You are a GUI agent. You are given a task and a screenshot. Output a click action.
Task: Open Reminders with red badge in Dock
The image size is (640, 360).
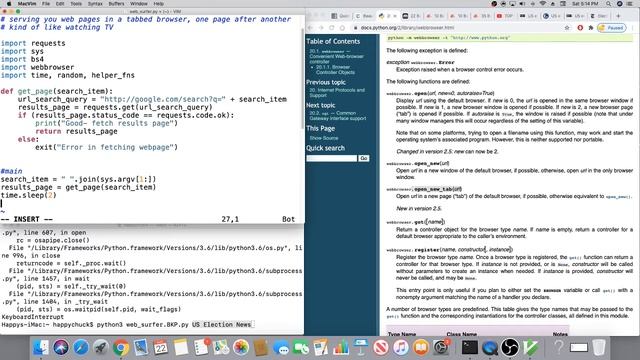pos(201,348)
